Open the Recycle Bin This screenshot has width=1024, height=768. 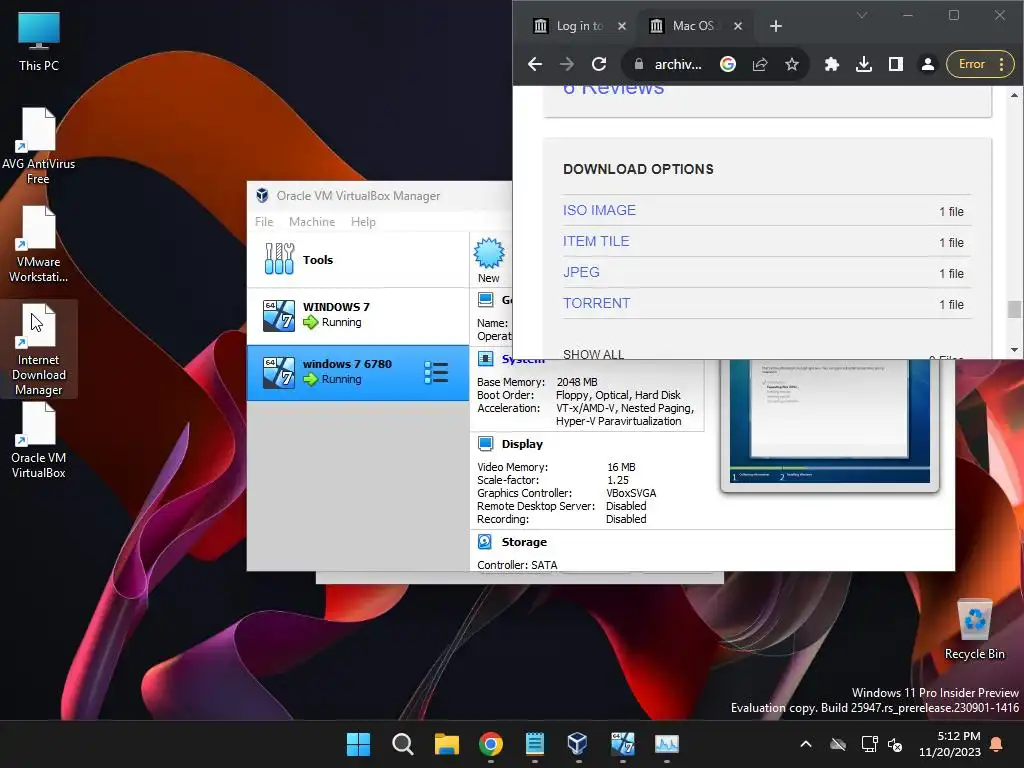(x=974, y=630)
